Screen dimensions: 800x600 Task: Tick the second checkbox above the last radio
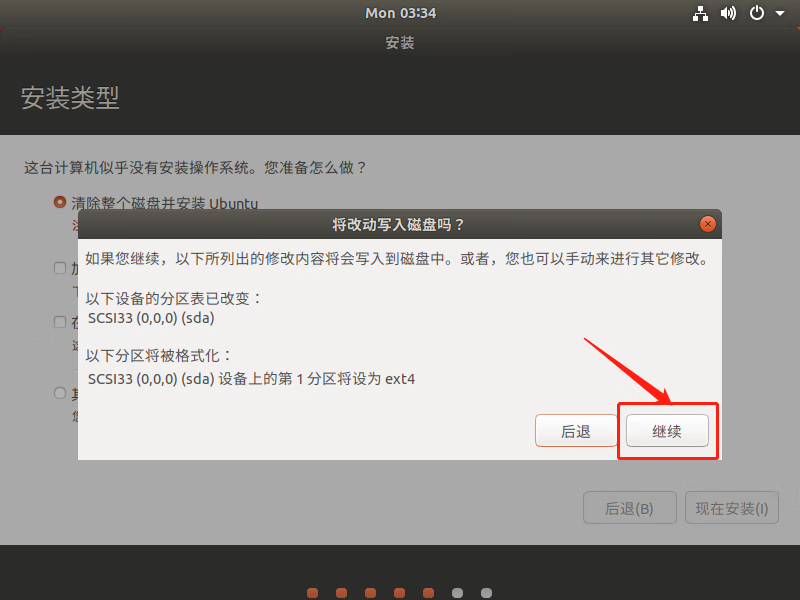coord(60,322)
